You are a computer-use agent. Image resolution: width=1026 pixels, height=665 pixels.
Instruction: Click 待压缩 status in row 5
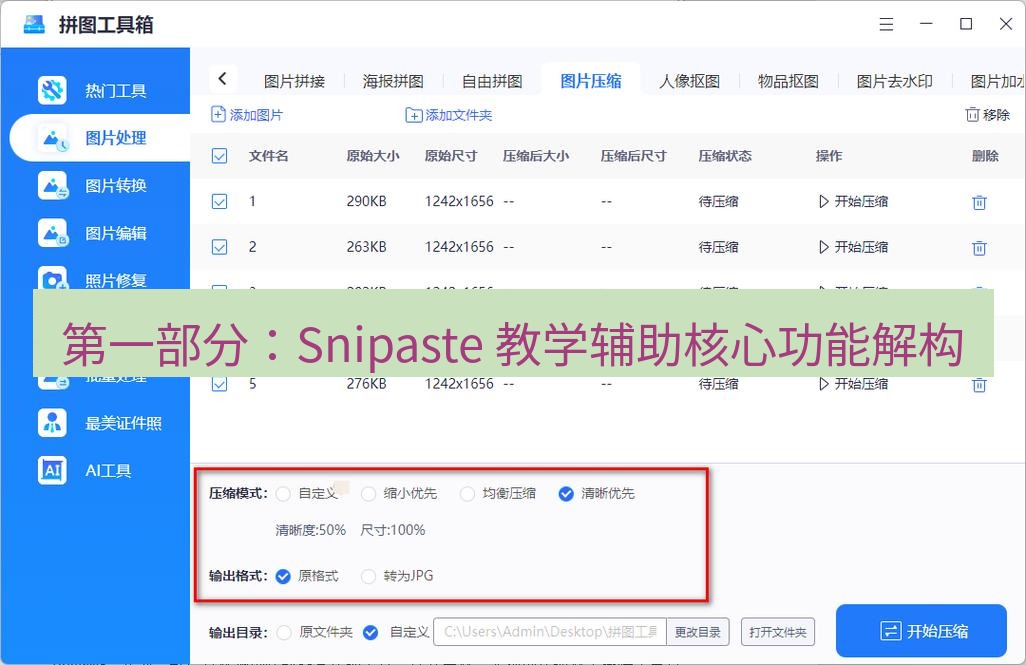pyautogui.click(x=718, y=384)
